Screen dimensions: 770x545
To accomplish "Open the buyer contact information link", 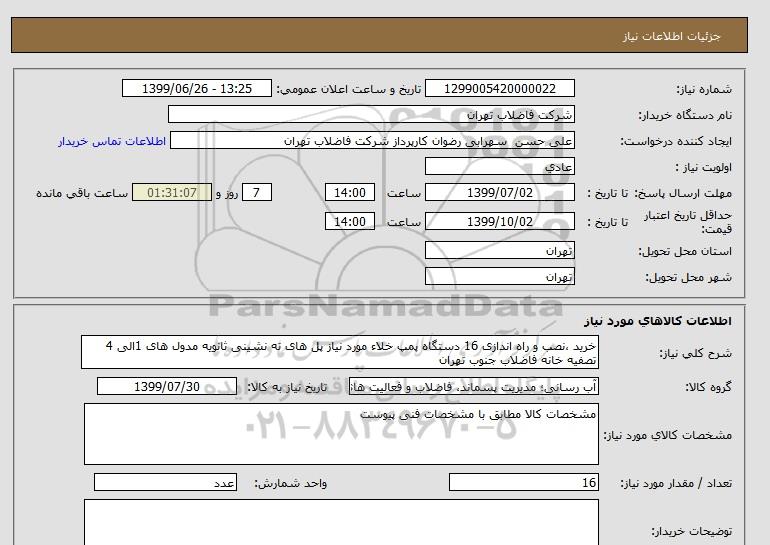I will [112, 141].
